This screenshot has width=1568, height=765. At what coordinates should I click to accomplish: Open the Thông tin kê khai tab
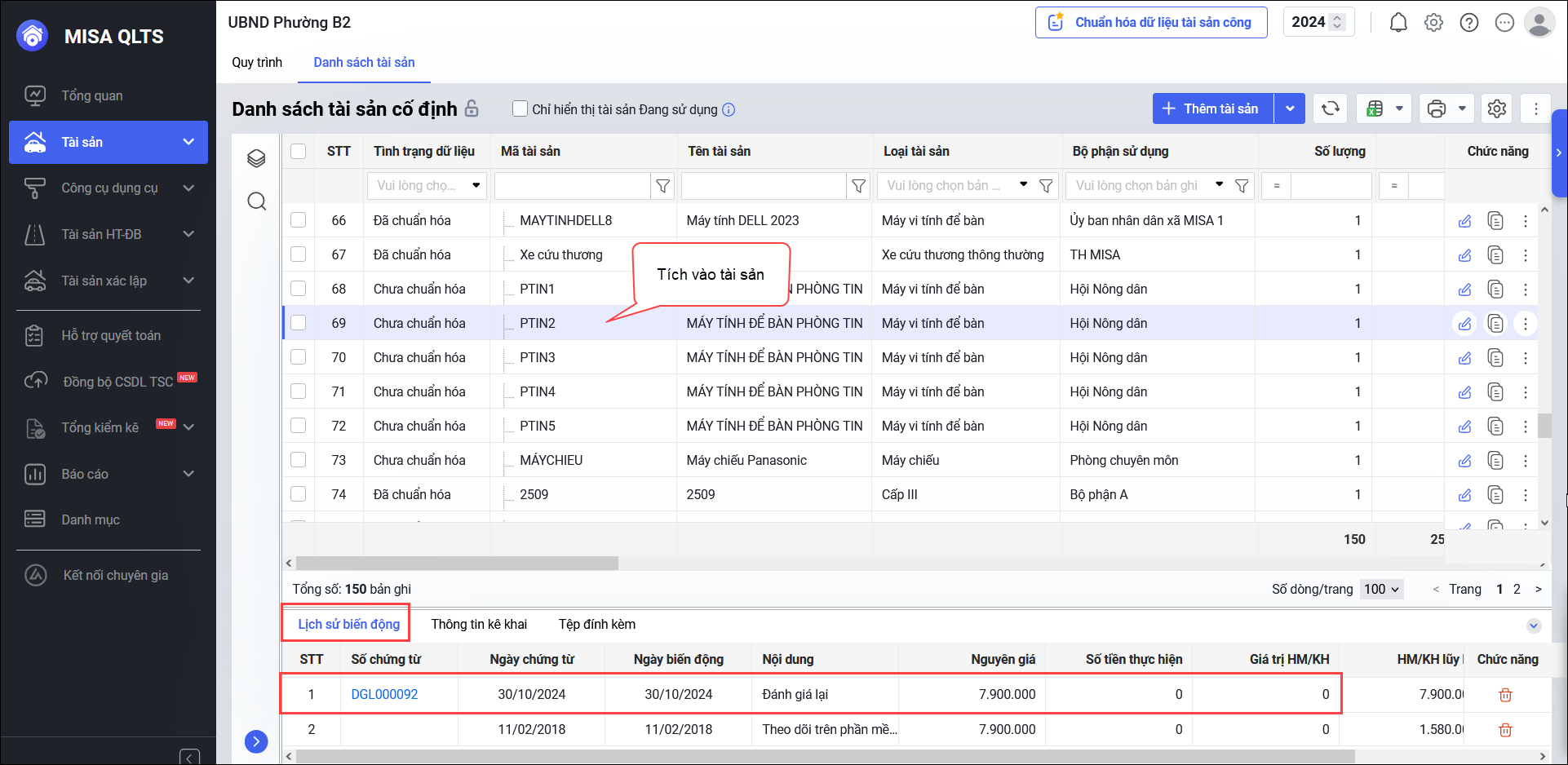[479, 624]
